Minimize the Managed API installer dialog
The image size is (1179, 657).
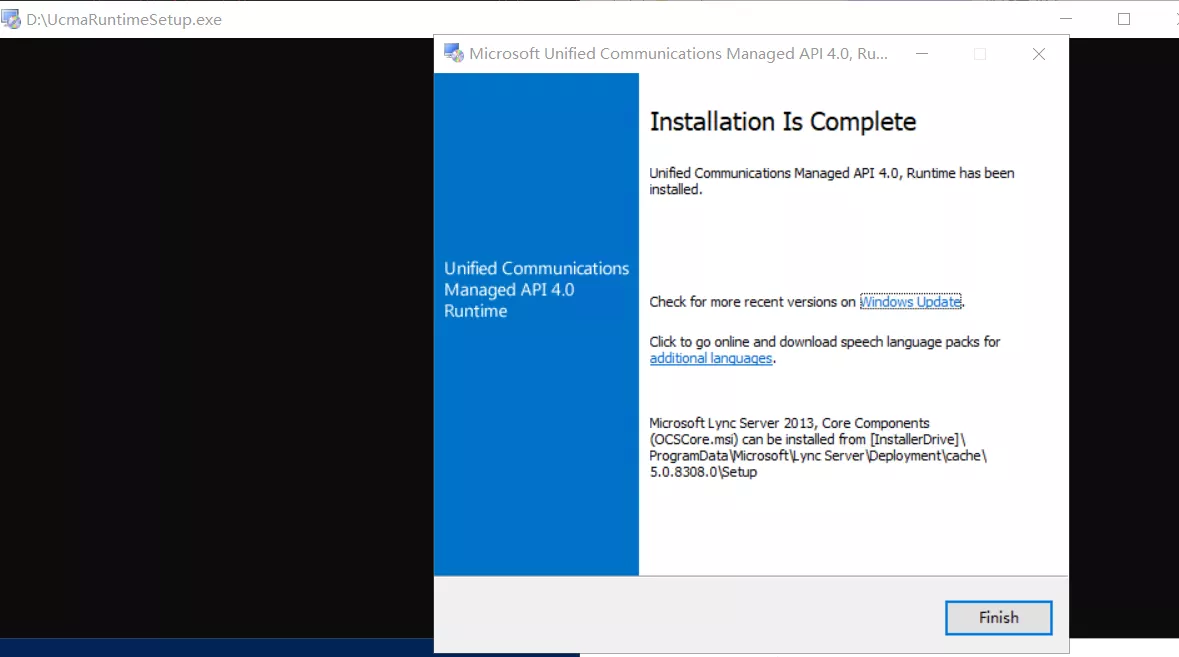click(922, 54)
